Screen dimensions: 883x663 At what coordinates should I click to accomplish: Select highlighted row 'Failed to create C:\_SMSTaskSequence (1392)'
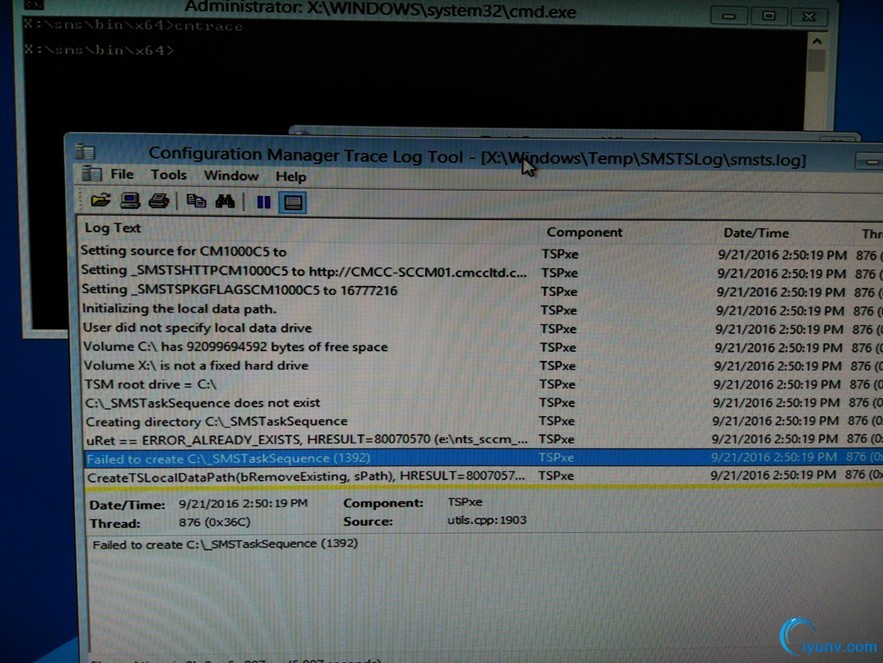coord(483,458)
